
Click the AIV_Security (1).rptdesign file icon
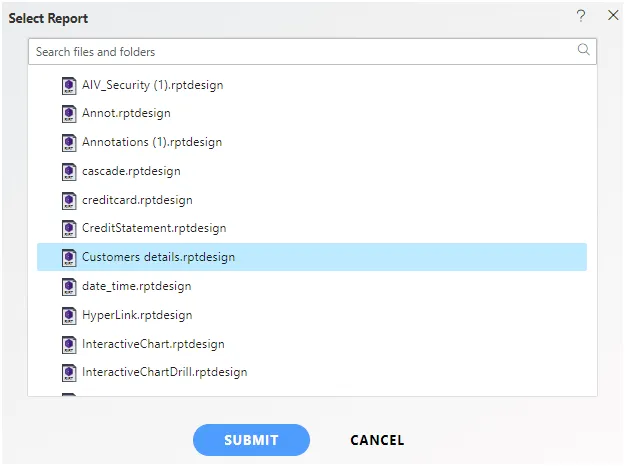69,86
